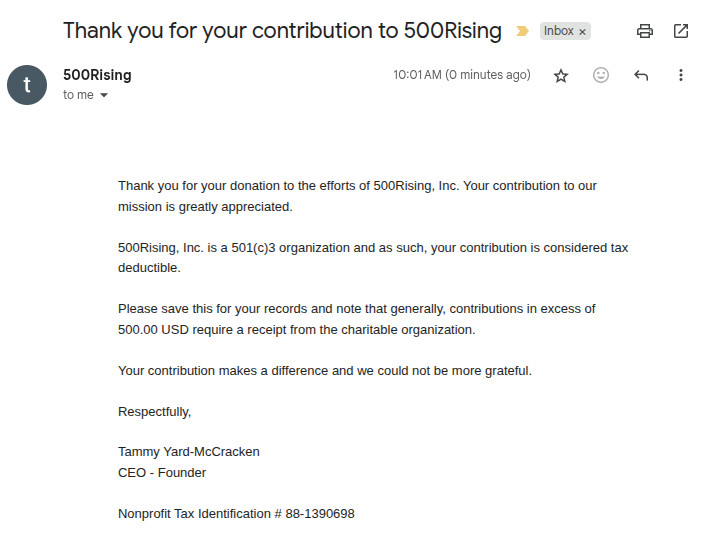This screenshot has width=707, height=559.
Task: Click the sender's round "t" avatar
Action: click(x=27, y=84)
